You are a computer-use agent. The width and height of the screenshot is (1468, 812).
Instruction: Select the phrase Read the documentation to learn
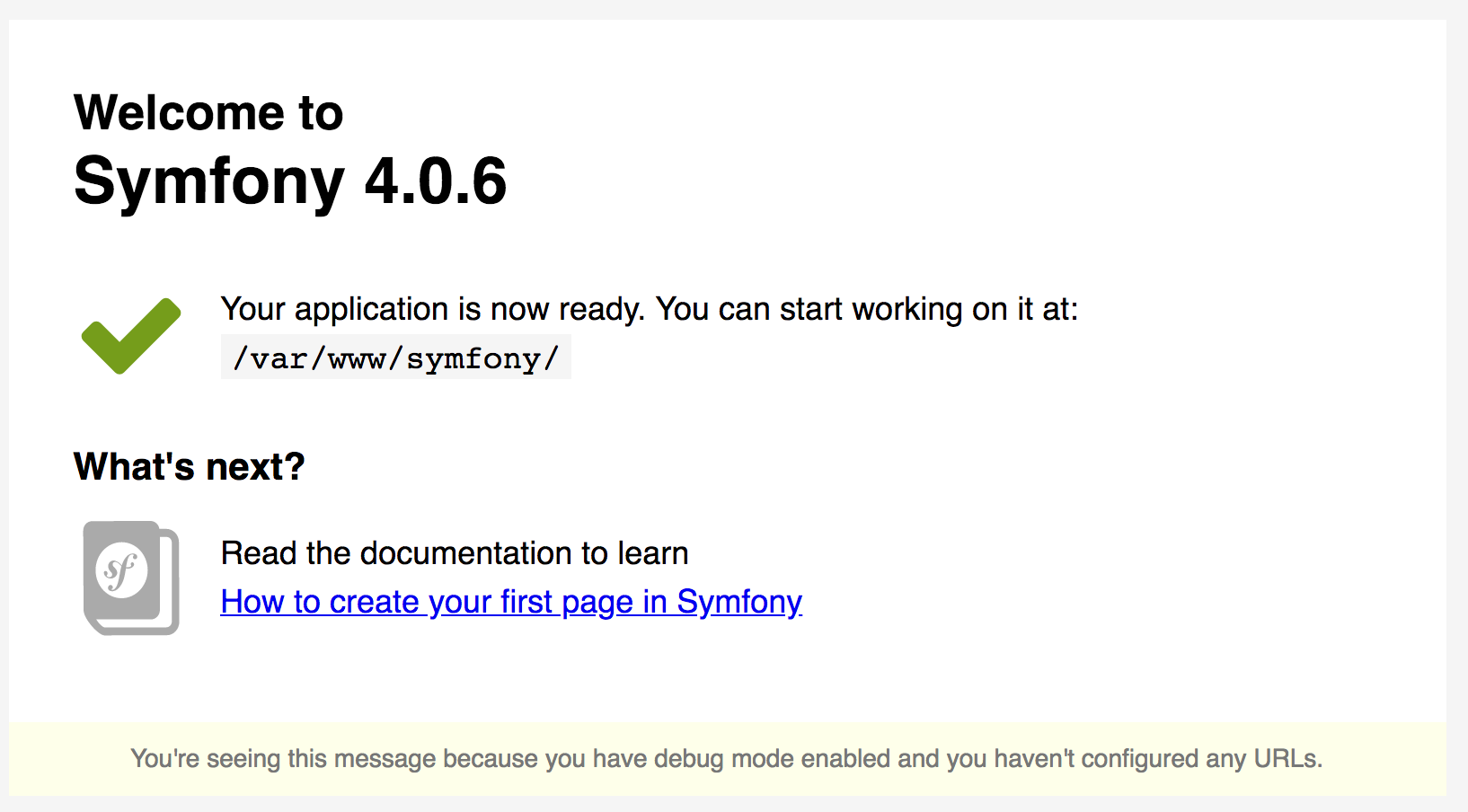455,553
